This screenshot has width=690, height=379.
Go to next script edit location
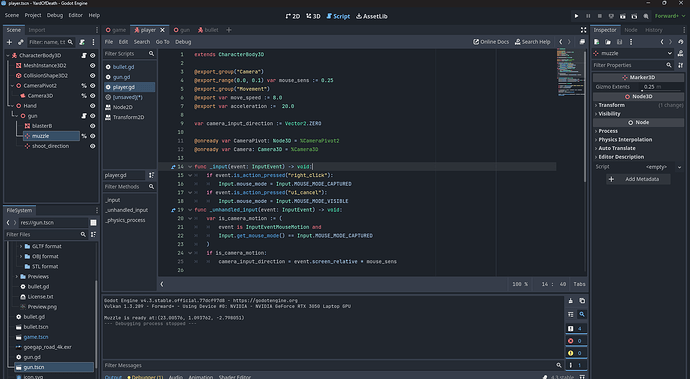click(x=569, y=42)
